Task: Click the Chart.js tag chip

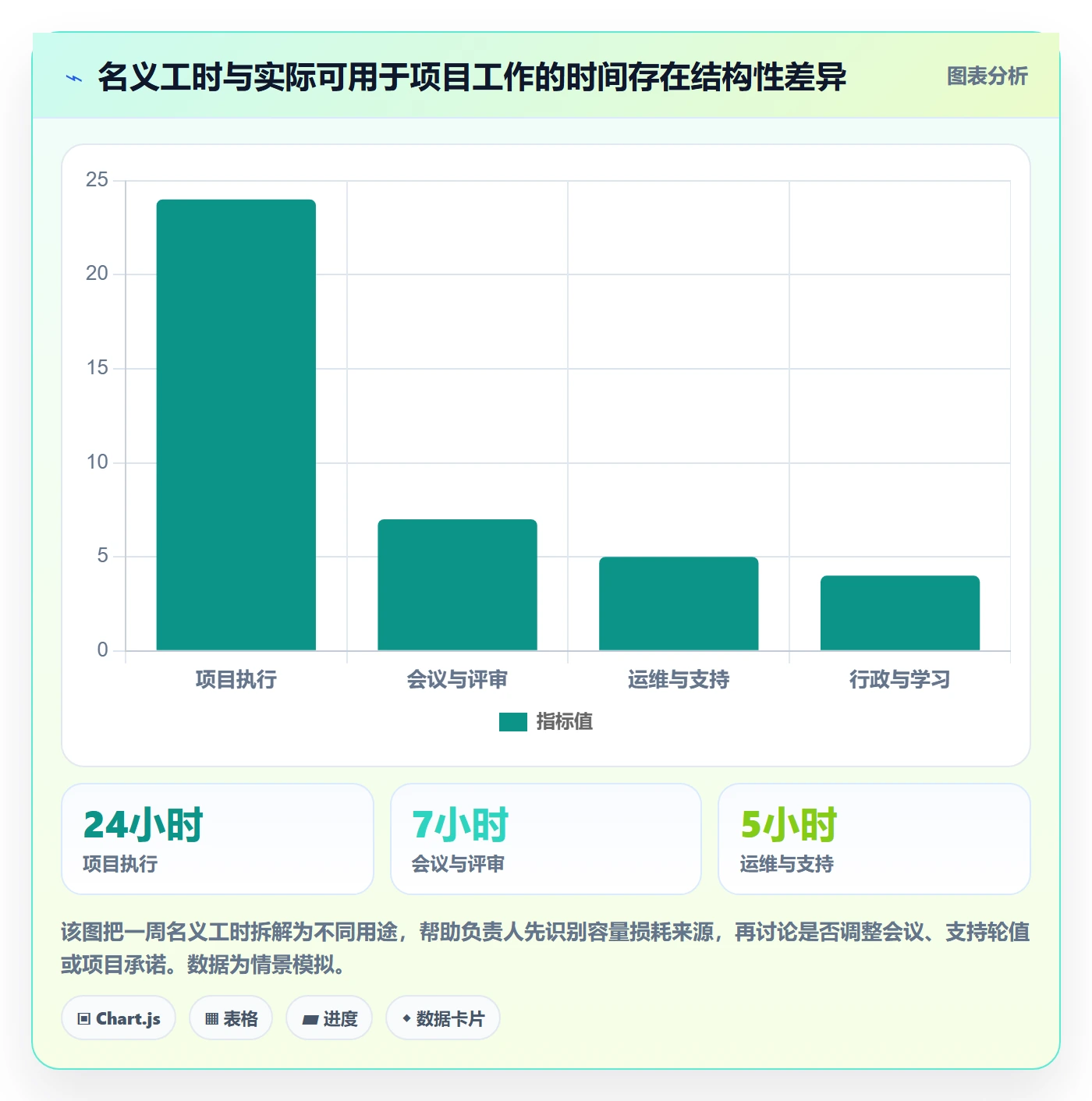Action: (119, 1018)
